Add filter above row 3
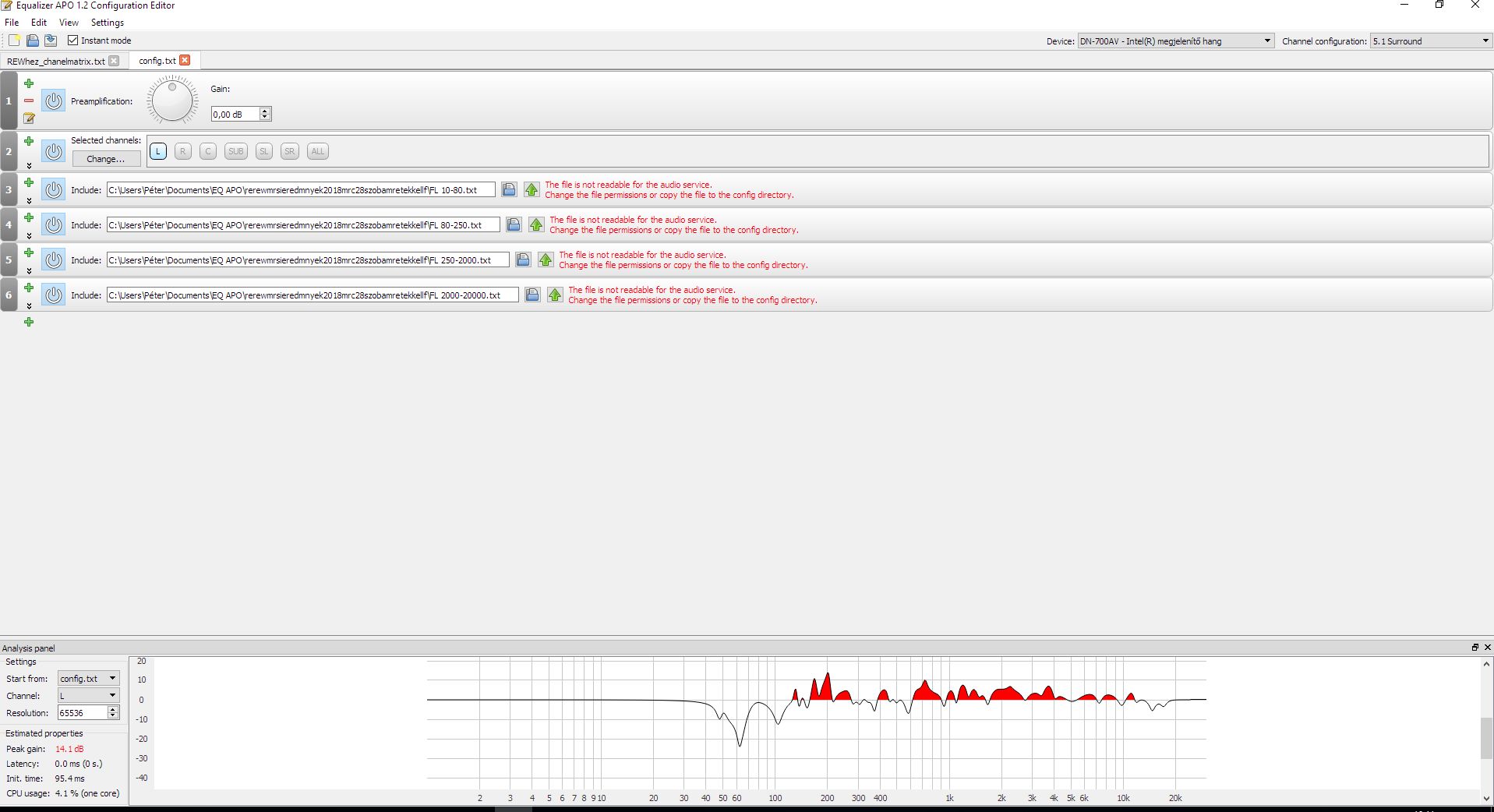Screen dimensions: 1494x812 coord(29,182)
